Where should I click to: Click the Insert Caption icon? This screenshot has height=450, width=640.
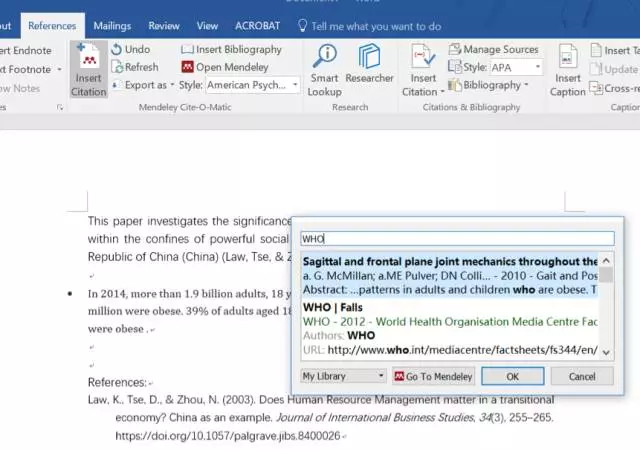coord(568,56)
